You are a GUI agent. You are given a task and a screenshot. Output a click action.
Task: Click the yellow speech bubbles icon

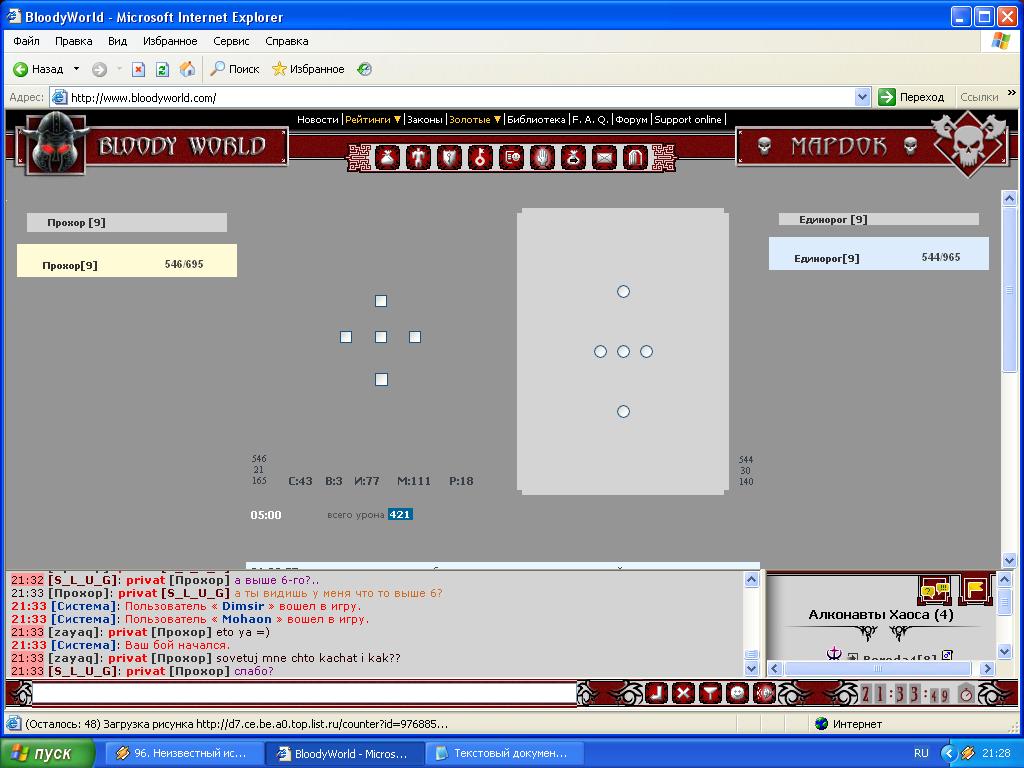[935, 590]
